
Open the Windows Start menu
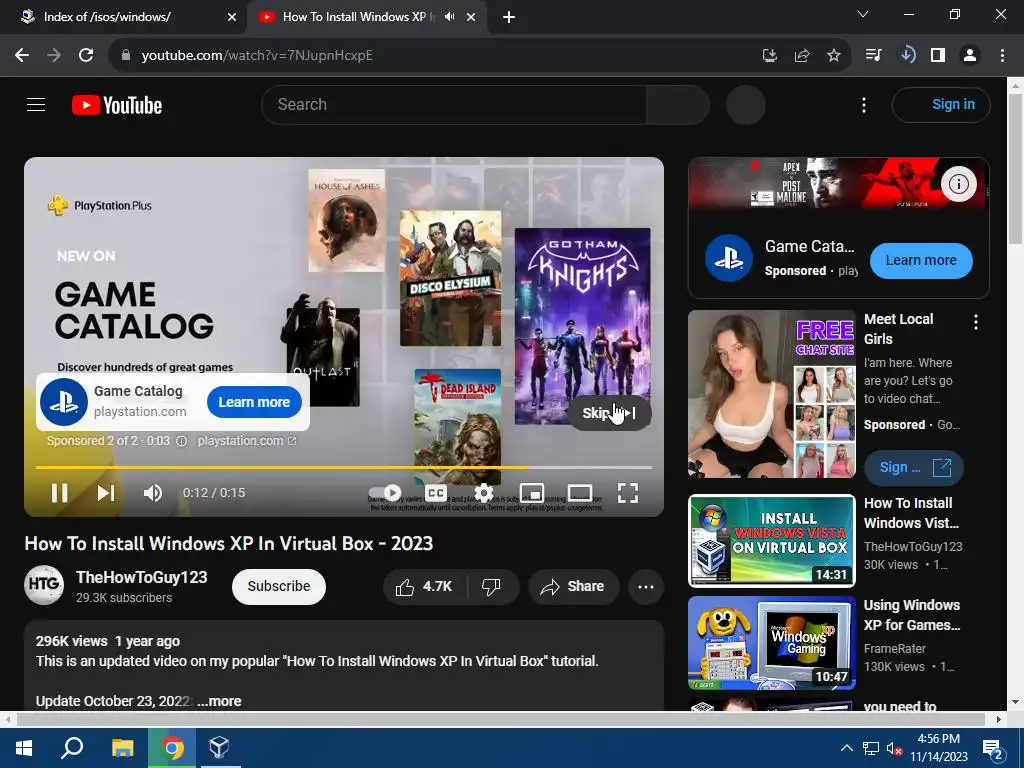click(x=24, y=748)
